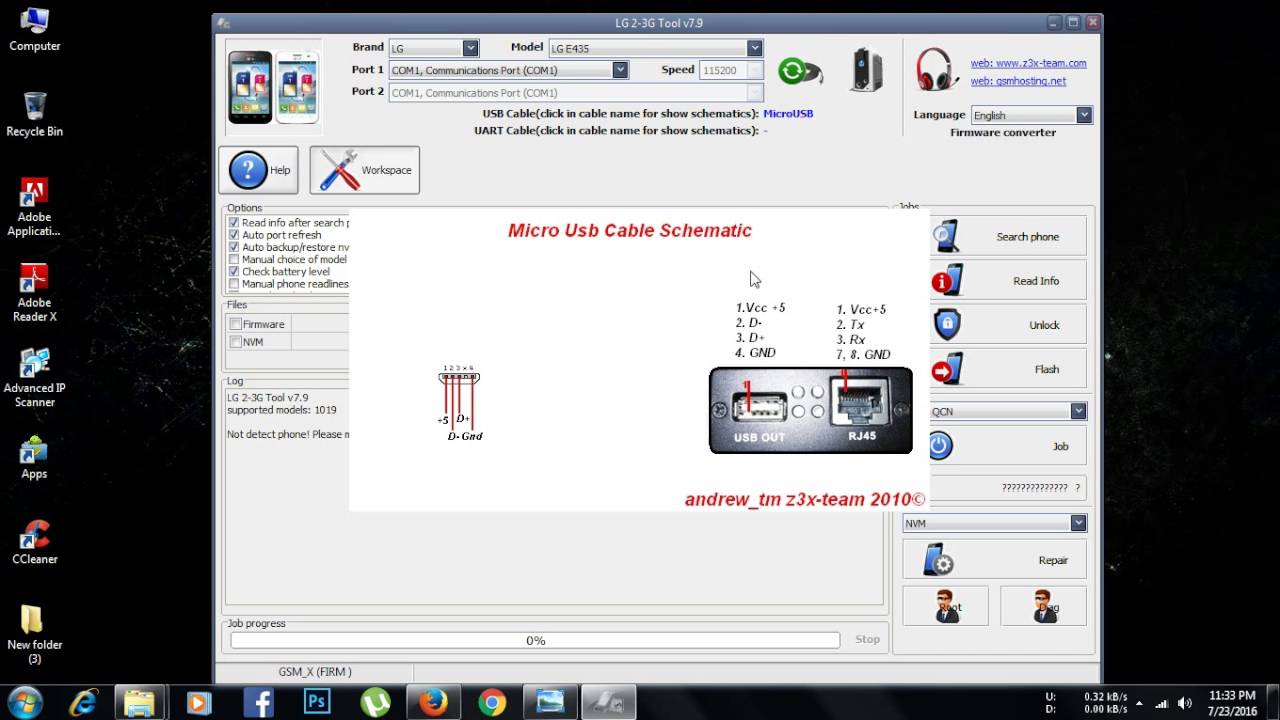
Task: Open the gsmhosting.net link
Action: [x=1018, y=81]
